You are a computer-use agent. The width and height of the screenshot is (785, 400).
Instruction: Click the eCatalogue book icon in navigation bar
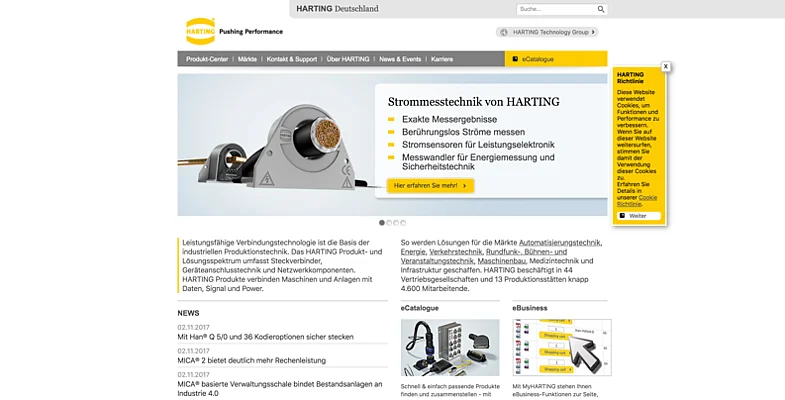point(515,59)
